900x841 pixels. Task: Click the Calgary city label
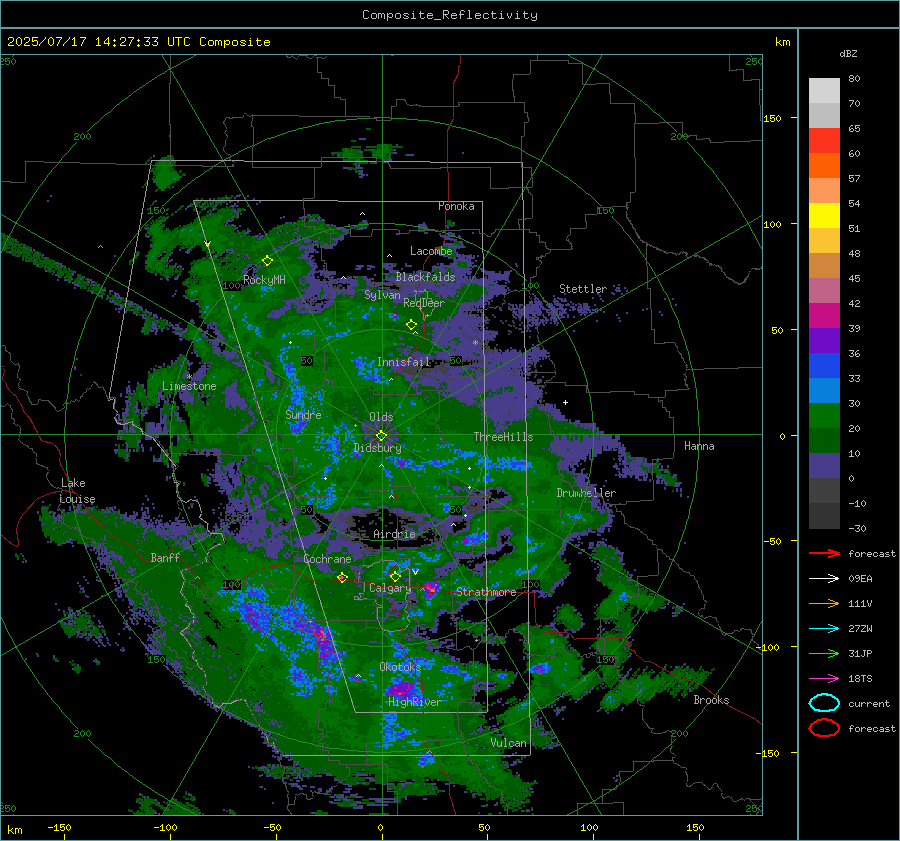[x=390, y=588]
